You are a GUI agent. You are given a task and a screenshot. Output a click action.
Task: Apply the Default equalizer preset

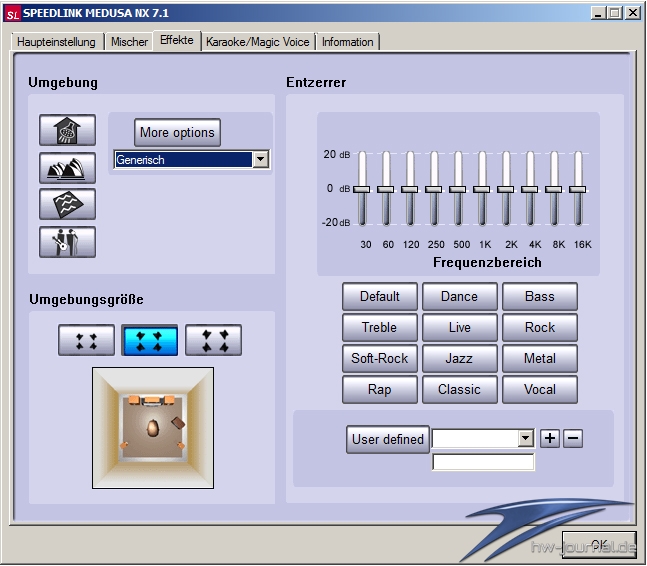tap(380, 296)
